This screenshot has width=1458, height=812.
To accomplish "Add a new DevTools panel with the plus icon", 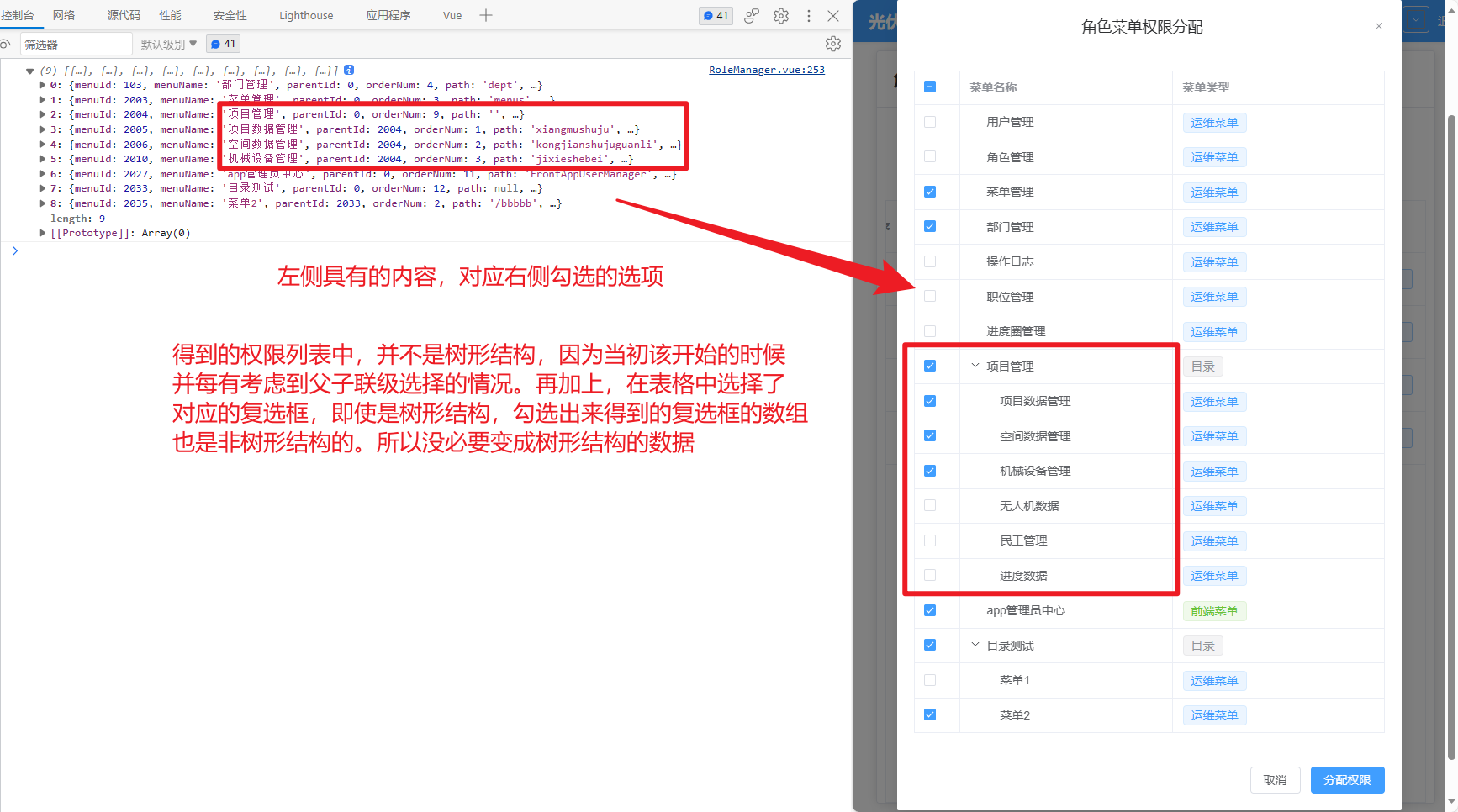I will click(486, 15).
